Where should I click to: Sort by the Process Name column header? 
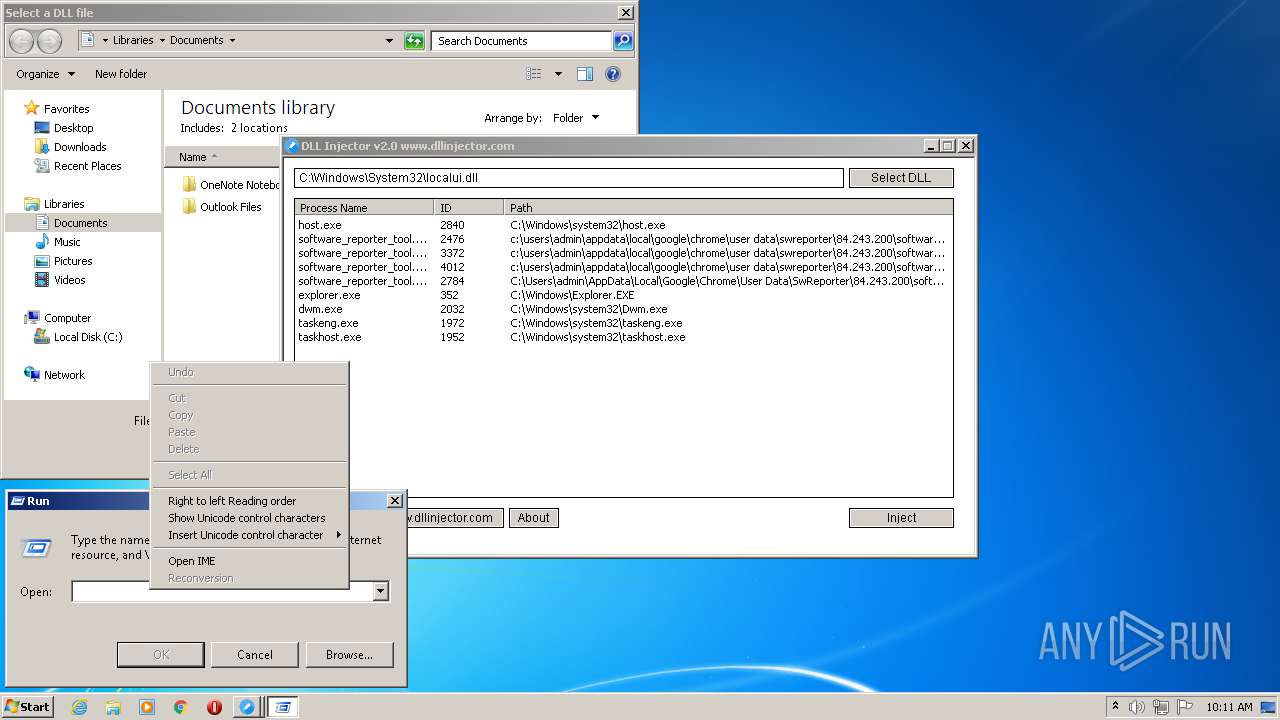tap(365, 208)
